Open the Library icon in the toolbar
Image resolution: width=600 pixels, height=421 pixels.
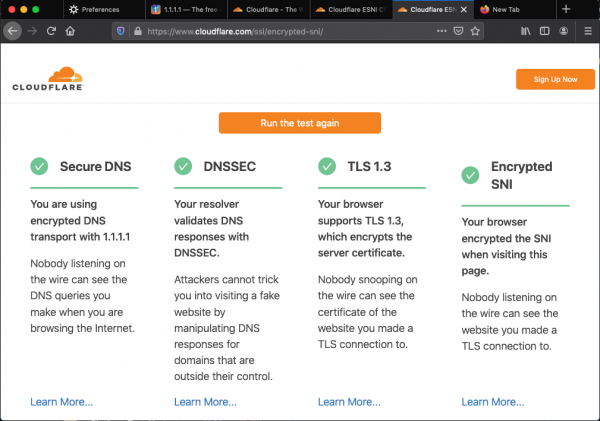coord(525,31)
